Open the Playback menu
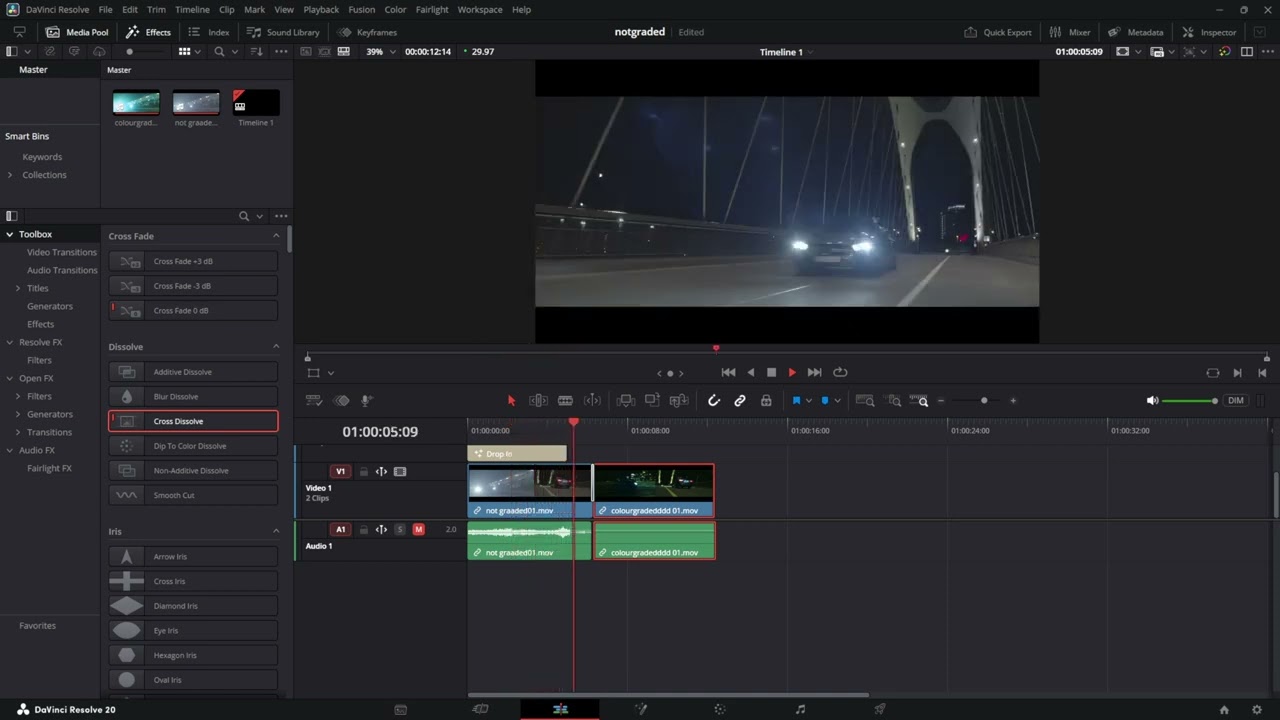Screen dimensions: 1280x720 [x=321, y=9]
